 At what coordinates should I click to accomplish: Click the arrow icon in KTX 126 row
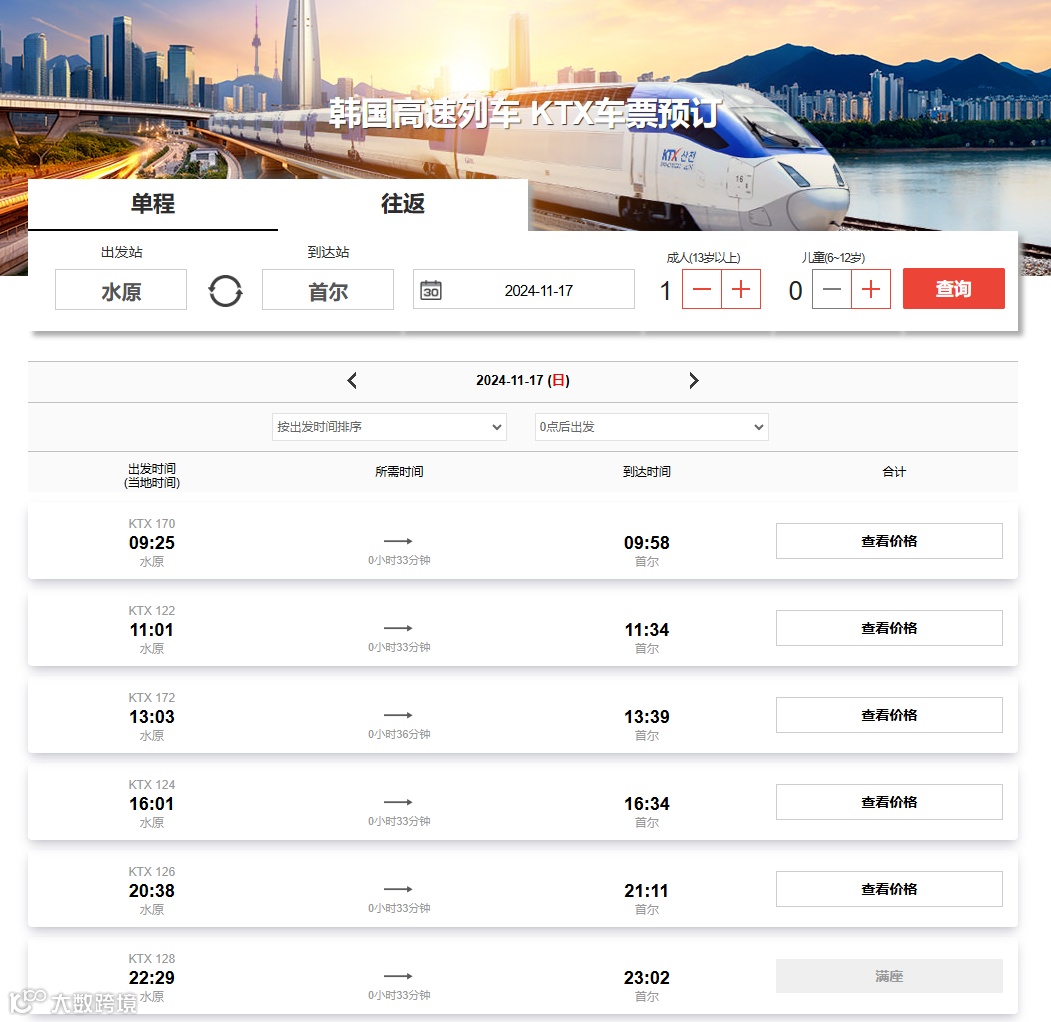(398, 889)
